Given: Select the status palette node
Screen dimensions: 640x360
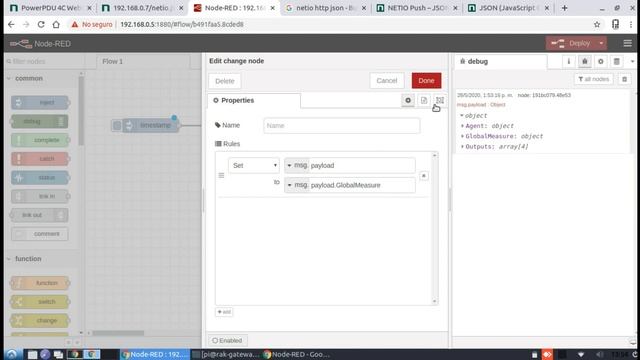Looking at the screenshot, I should (x=40, y=178).
